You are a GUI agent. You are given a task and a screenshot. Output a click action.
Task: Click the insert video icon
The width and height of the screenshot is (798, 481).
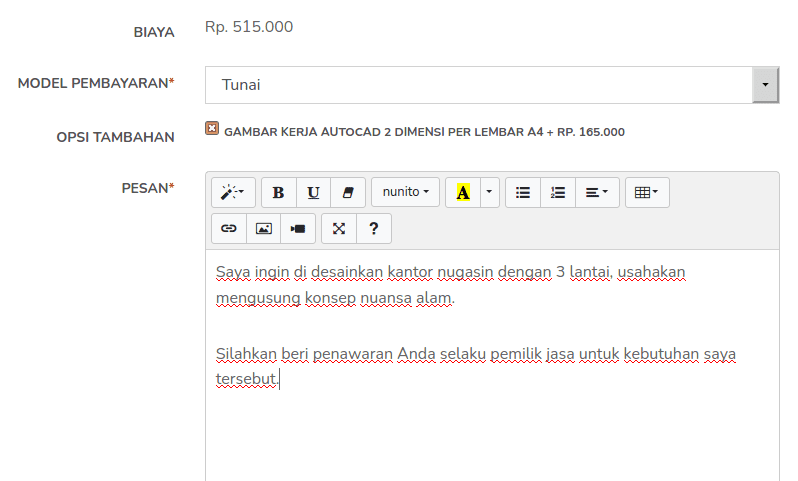(298, 229)
